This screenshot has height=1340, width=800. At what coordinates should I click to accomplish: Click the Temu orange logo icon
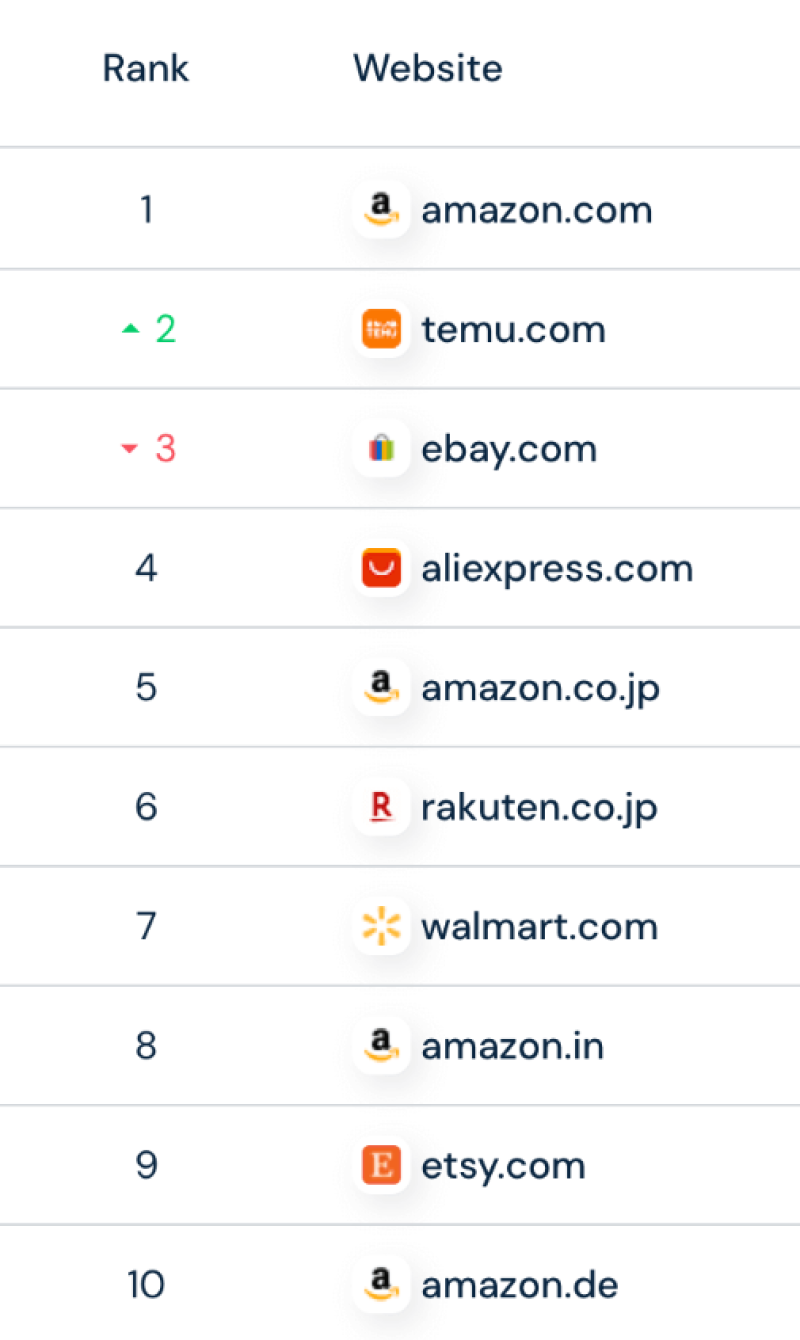point(381,329)
